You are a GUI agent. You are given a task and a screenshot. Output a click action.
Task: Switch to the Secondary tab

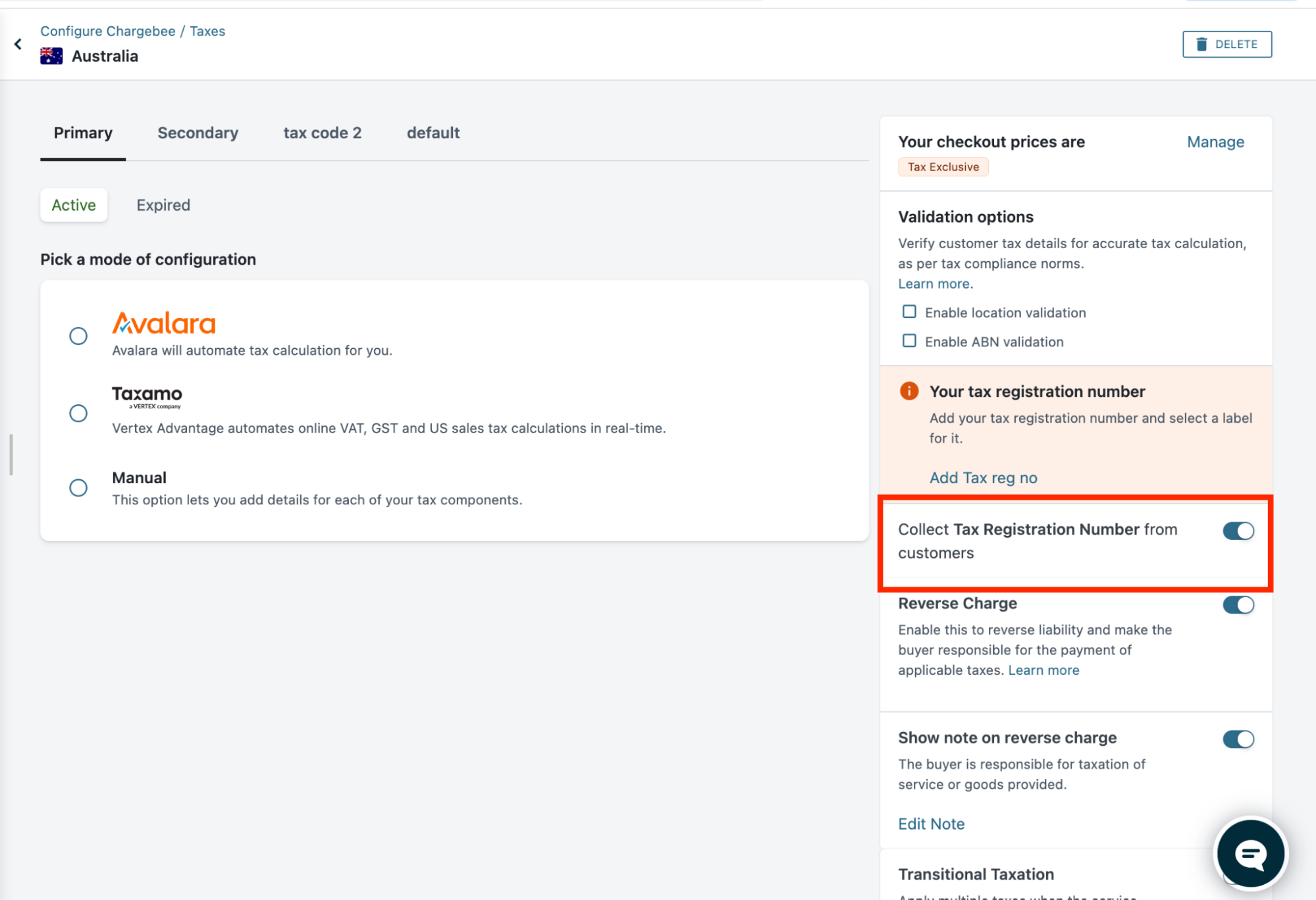[x=197, y=133]
